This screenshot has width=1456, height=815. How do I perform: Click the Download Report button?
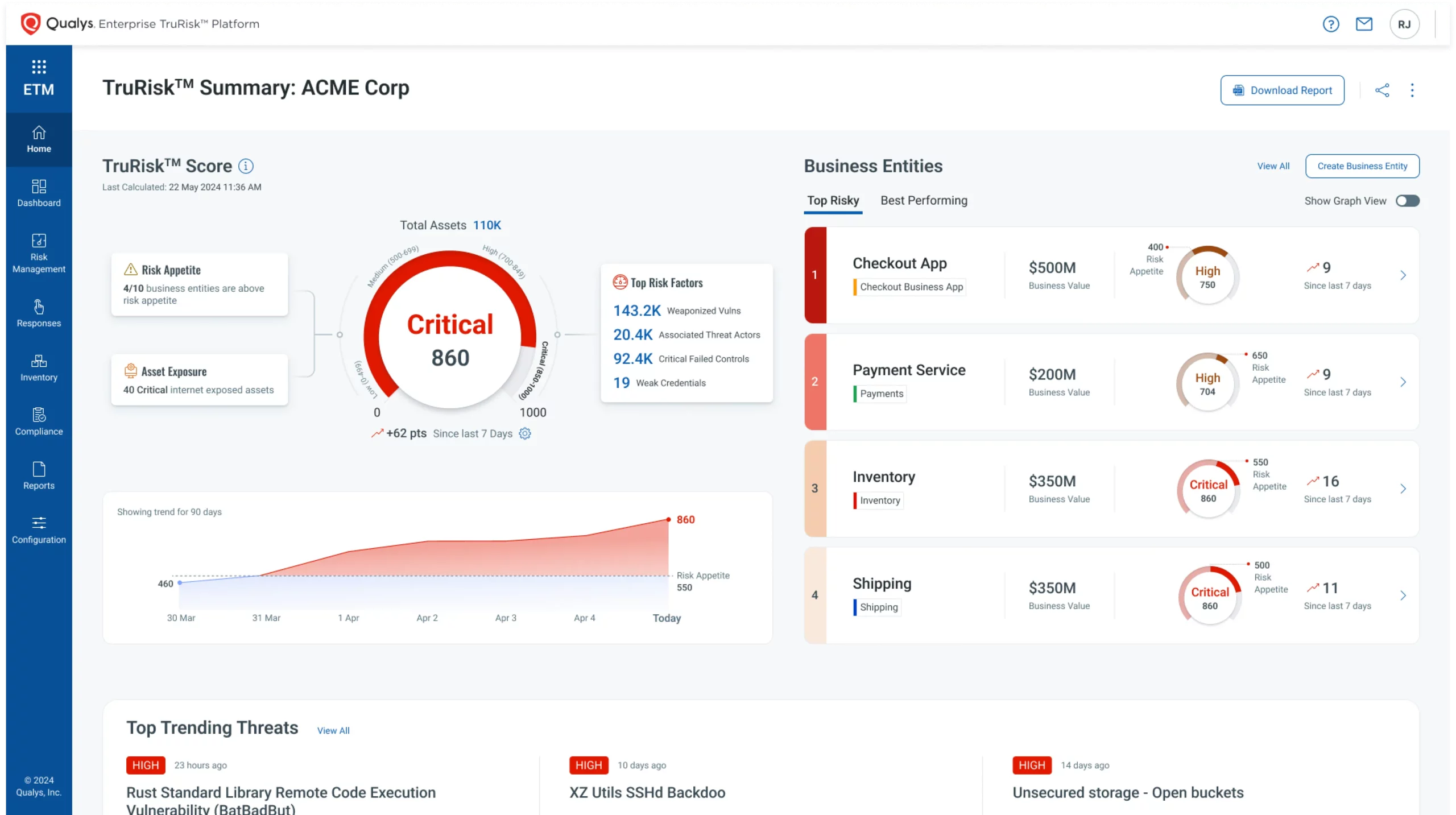pyautogui.click(x=1282, y=90)
